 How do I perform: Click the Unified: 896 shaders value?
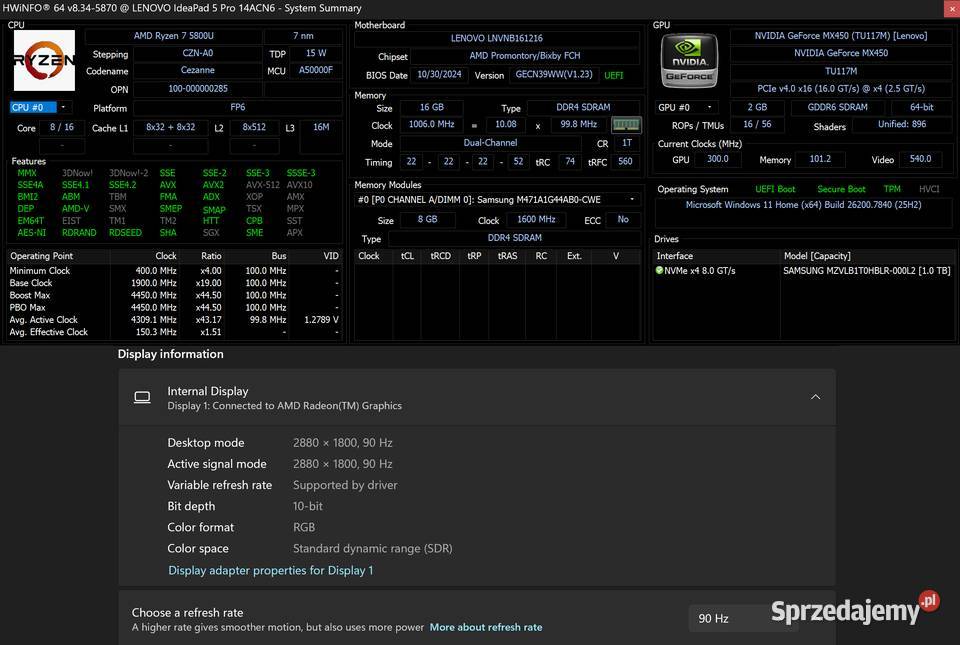click(x=902, y=124)
